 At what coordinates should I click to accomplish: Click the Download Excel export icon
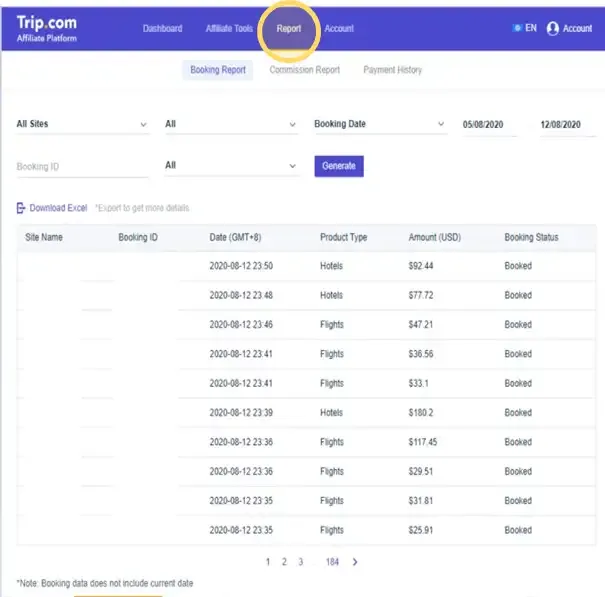click(x=21, y=208)
